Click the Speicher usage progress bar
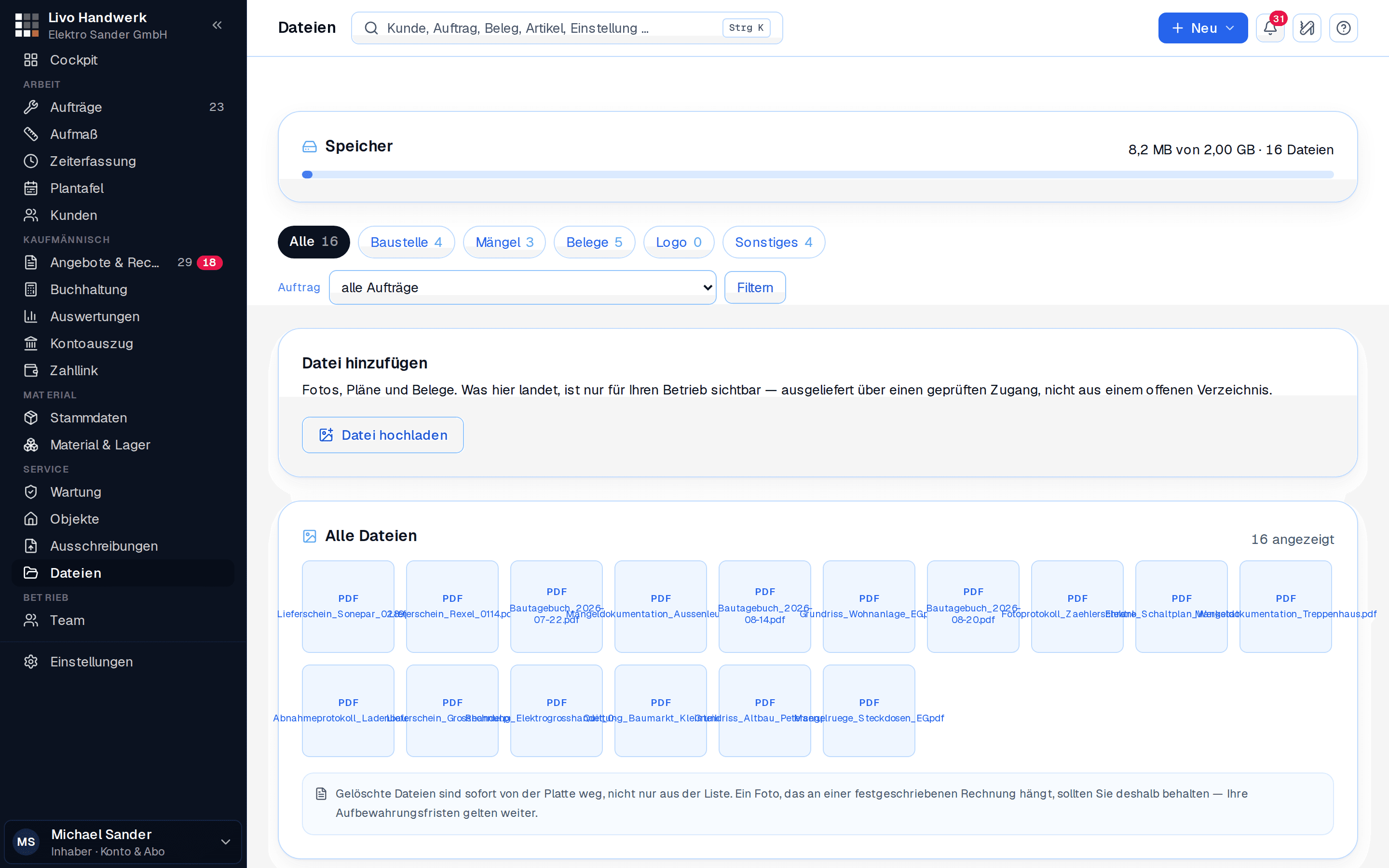The image size is (1389, 868). [817, 175]
